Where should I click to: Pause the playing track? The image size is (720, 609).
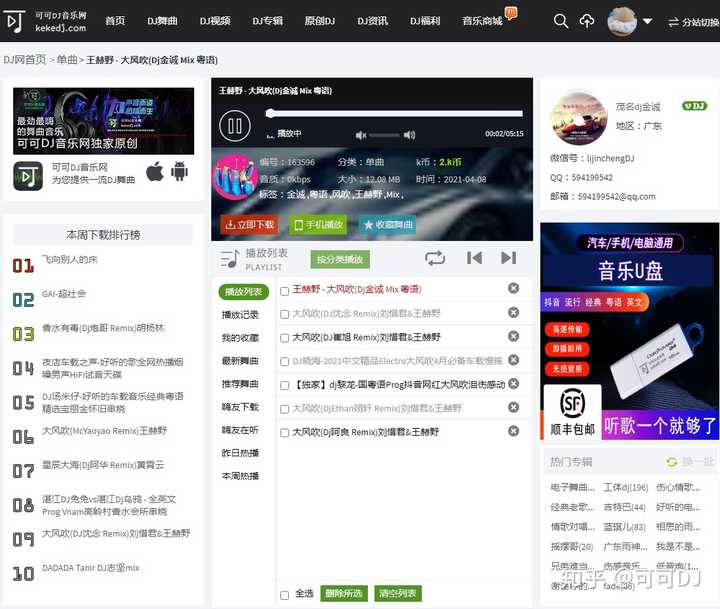pyautogui.click(x=235, y=126)
